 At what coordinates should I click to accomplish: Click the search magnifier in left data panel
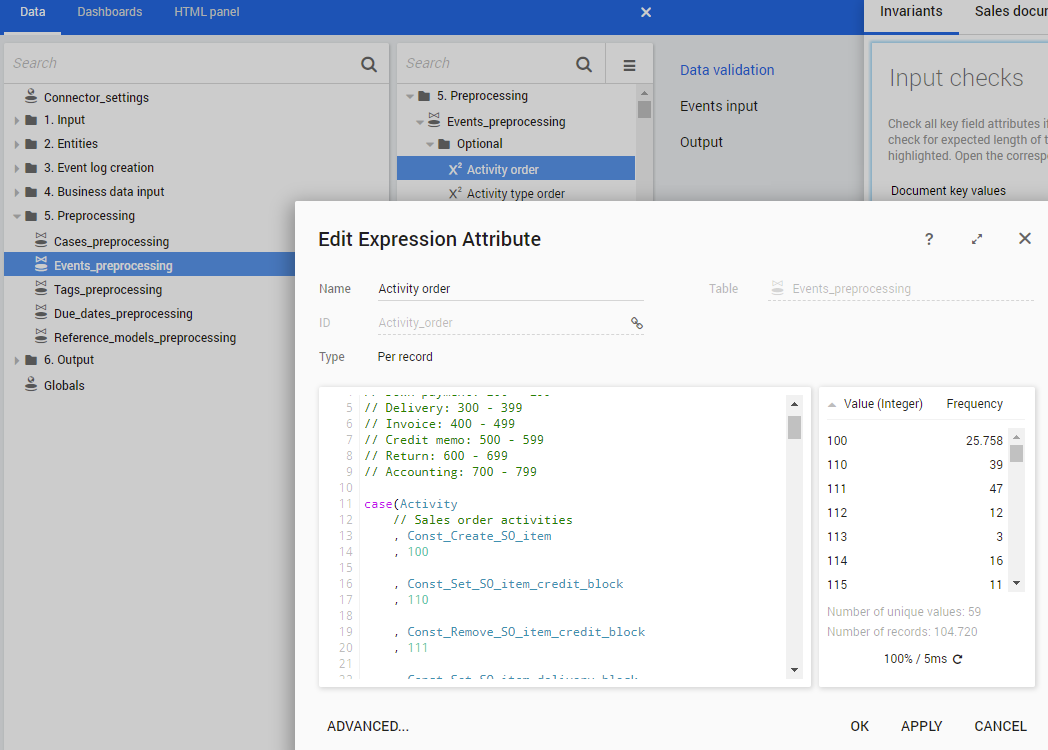click(x=369, y=64)
